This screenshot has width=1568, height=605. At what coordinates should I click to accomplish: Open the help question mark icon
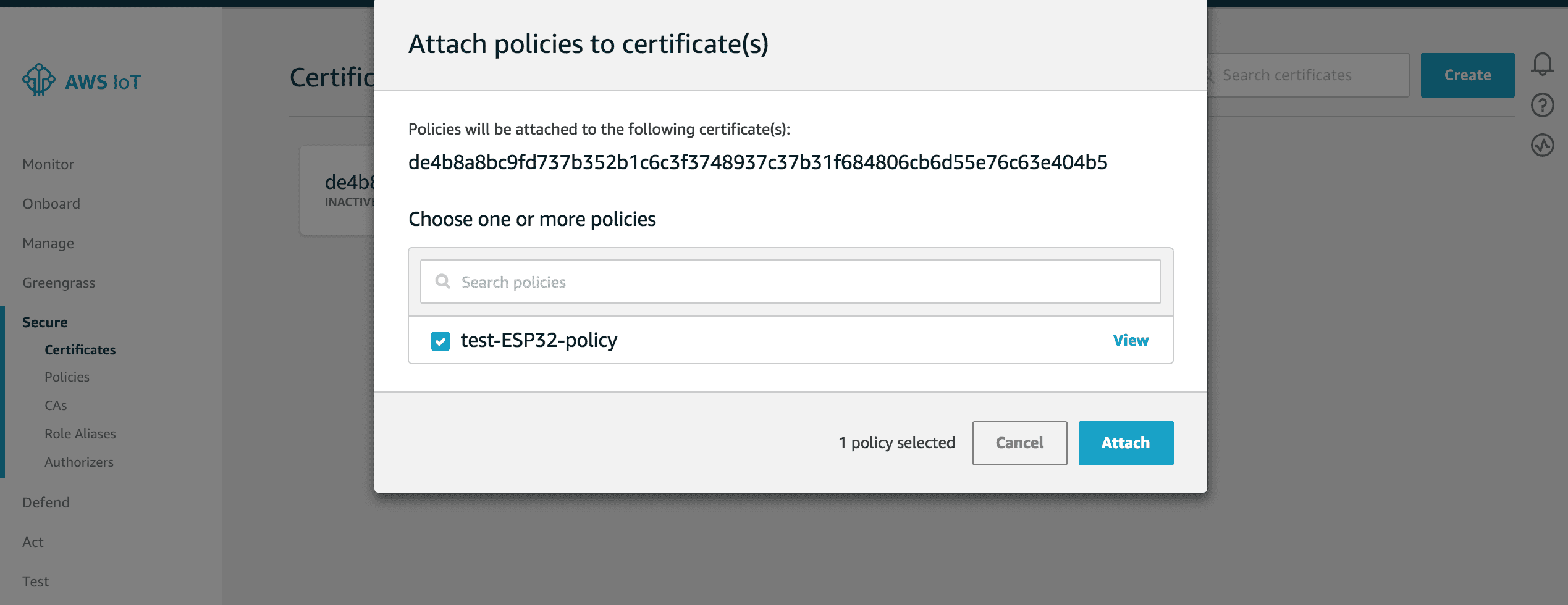(1544, 105)
